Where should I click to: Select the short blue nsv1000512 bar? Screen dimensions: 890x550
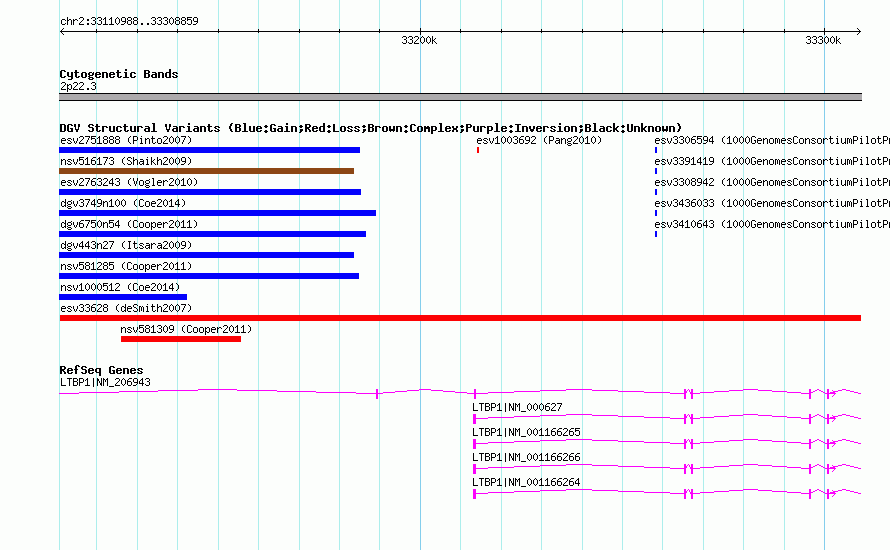pos(123,297)
